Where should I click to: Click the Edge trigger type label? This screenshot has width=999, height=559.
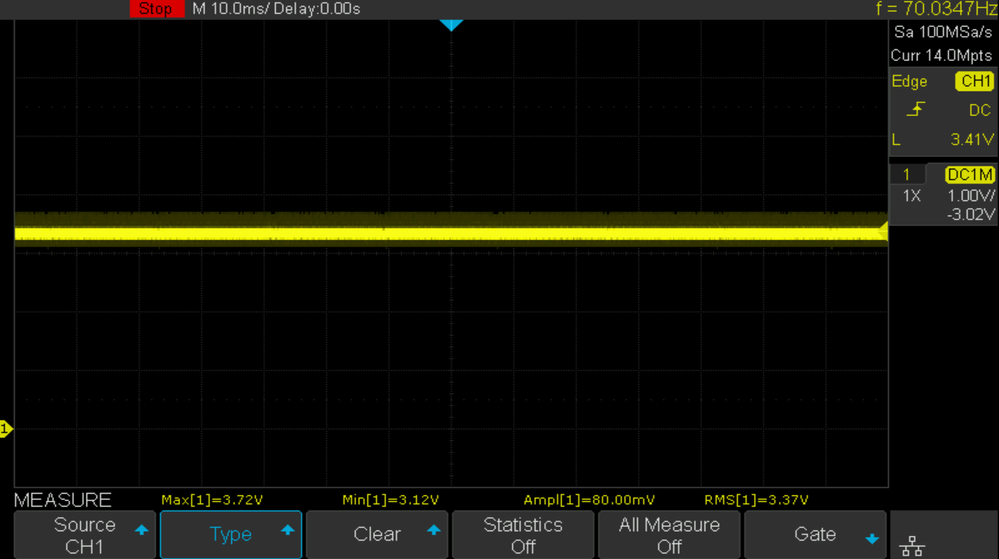pyautogui.click(x=909, y=82)
